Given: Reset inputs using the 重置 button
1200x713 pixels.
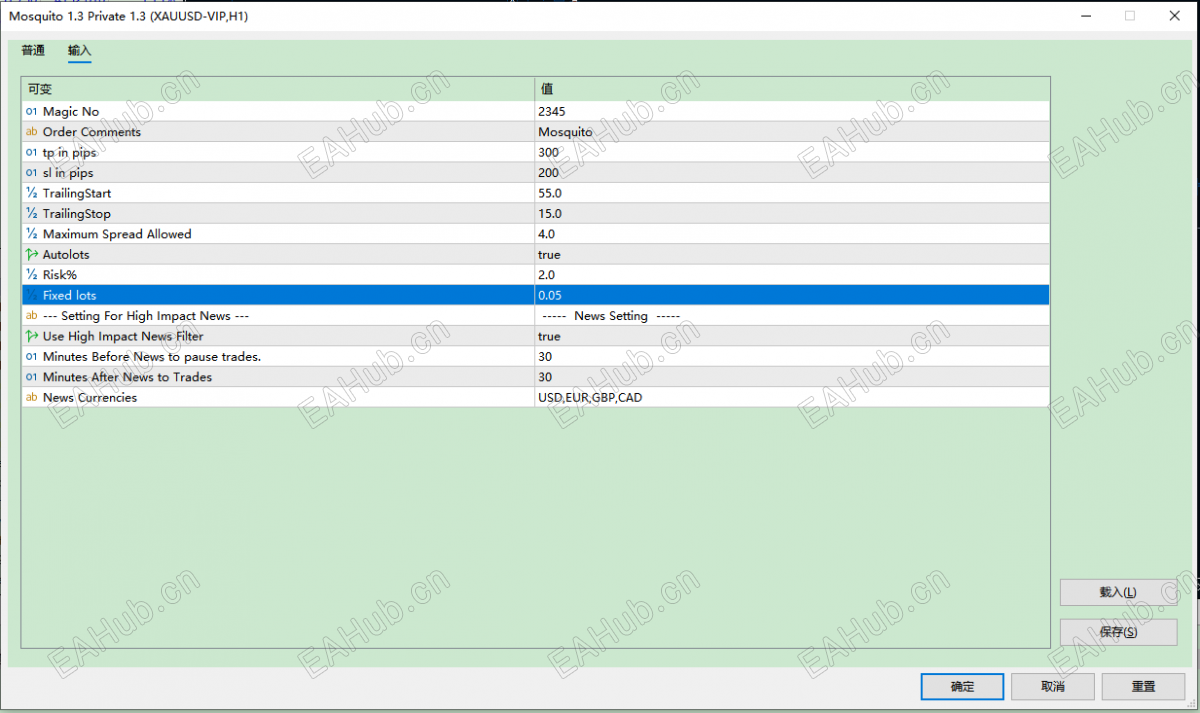Looking at the screenshot, I should (x=1143, y=687).
